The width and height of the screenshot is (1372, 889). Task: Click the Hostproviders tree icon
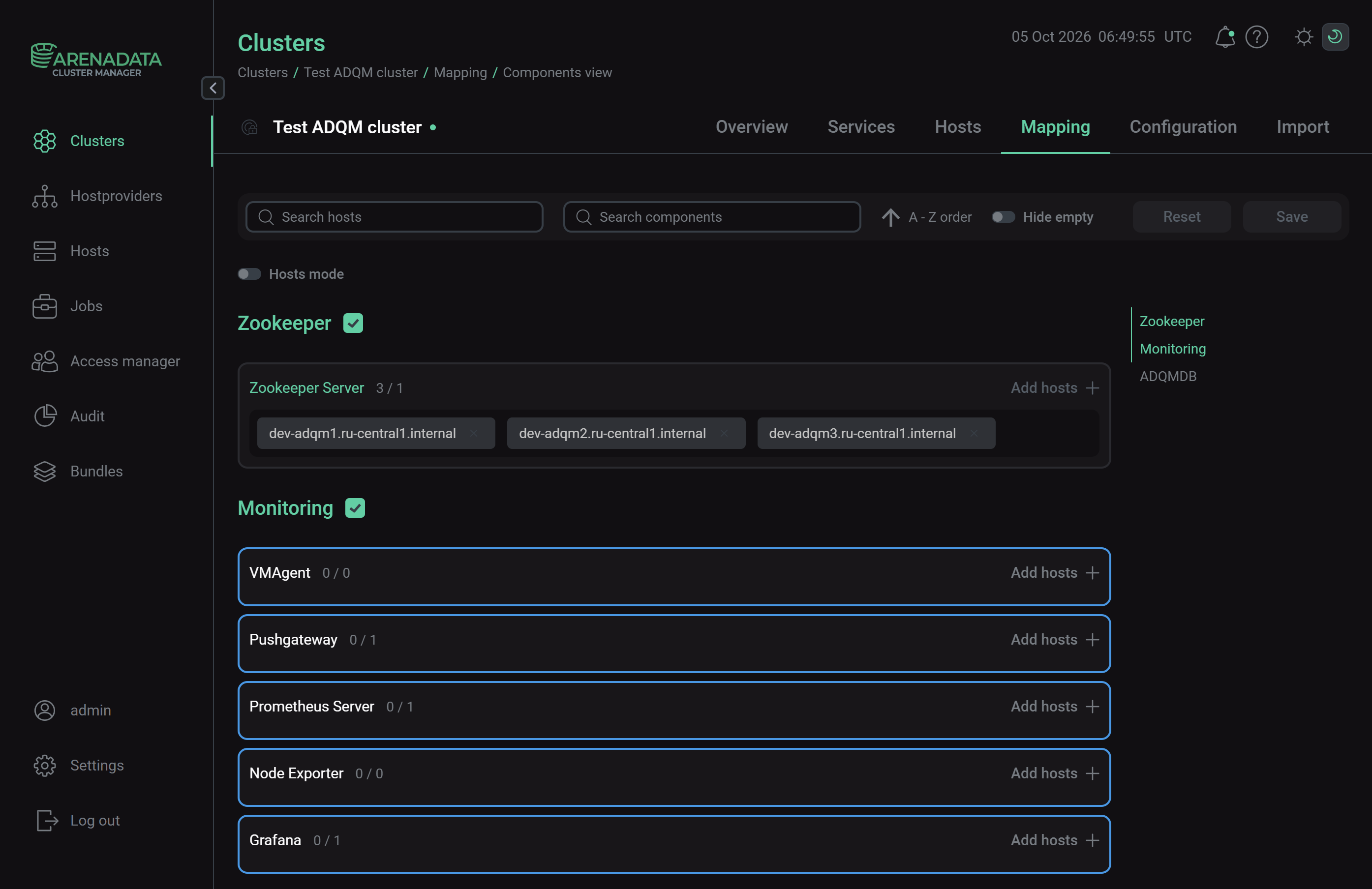pyautogui.click(x=44, y=197)
